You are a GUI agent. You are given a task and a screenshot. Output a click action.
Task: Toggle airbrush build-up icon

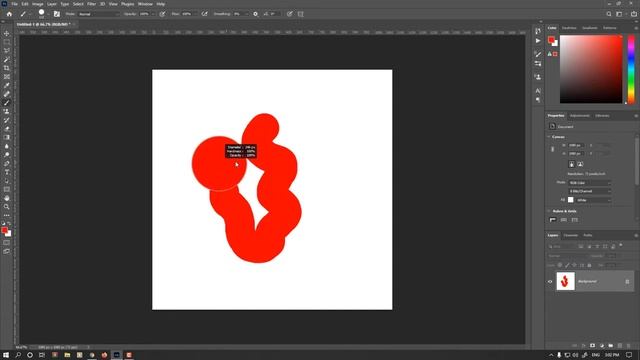[204, 14]
